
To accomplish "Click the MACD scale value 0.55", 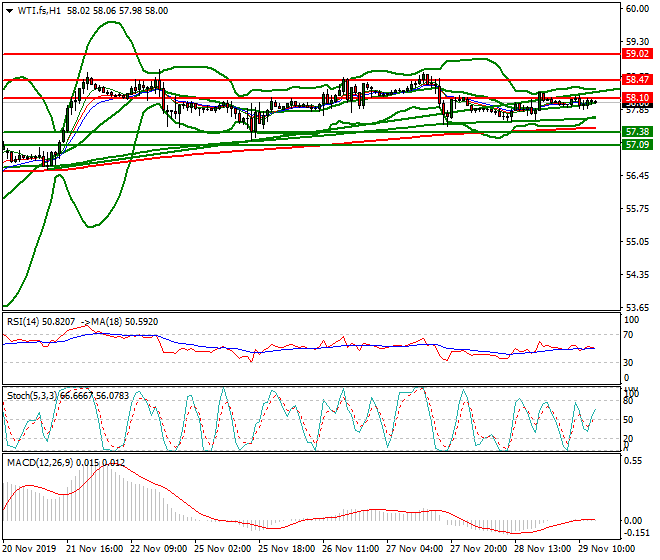I will point(633,461).
